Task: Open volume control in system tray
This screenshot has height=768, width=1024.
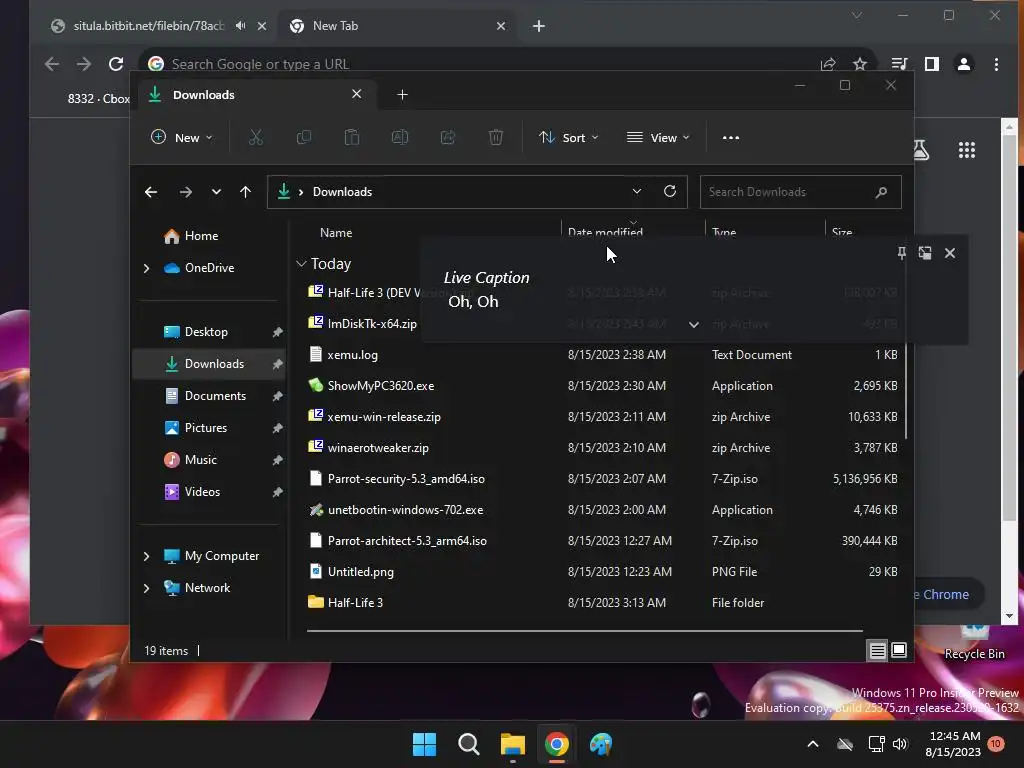Action: (900, 744)
